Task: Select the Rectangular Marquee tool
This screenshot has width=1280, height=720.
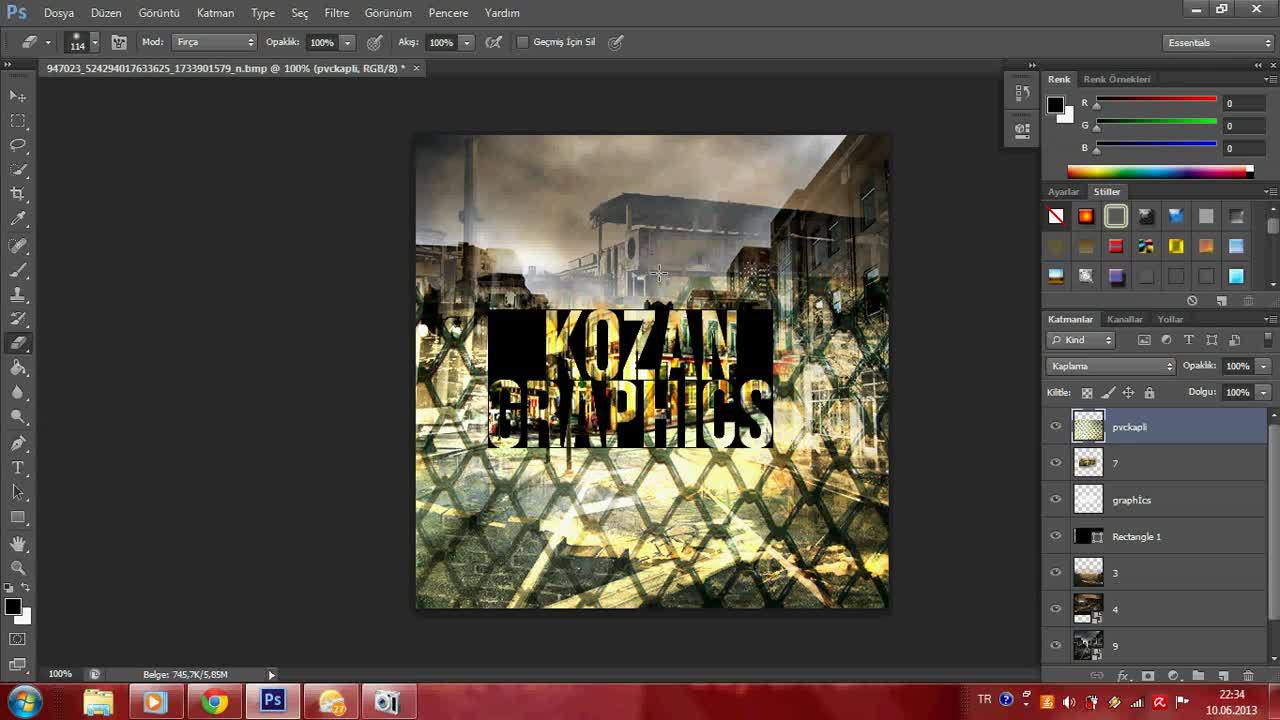Action: (x=18, y=120)
